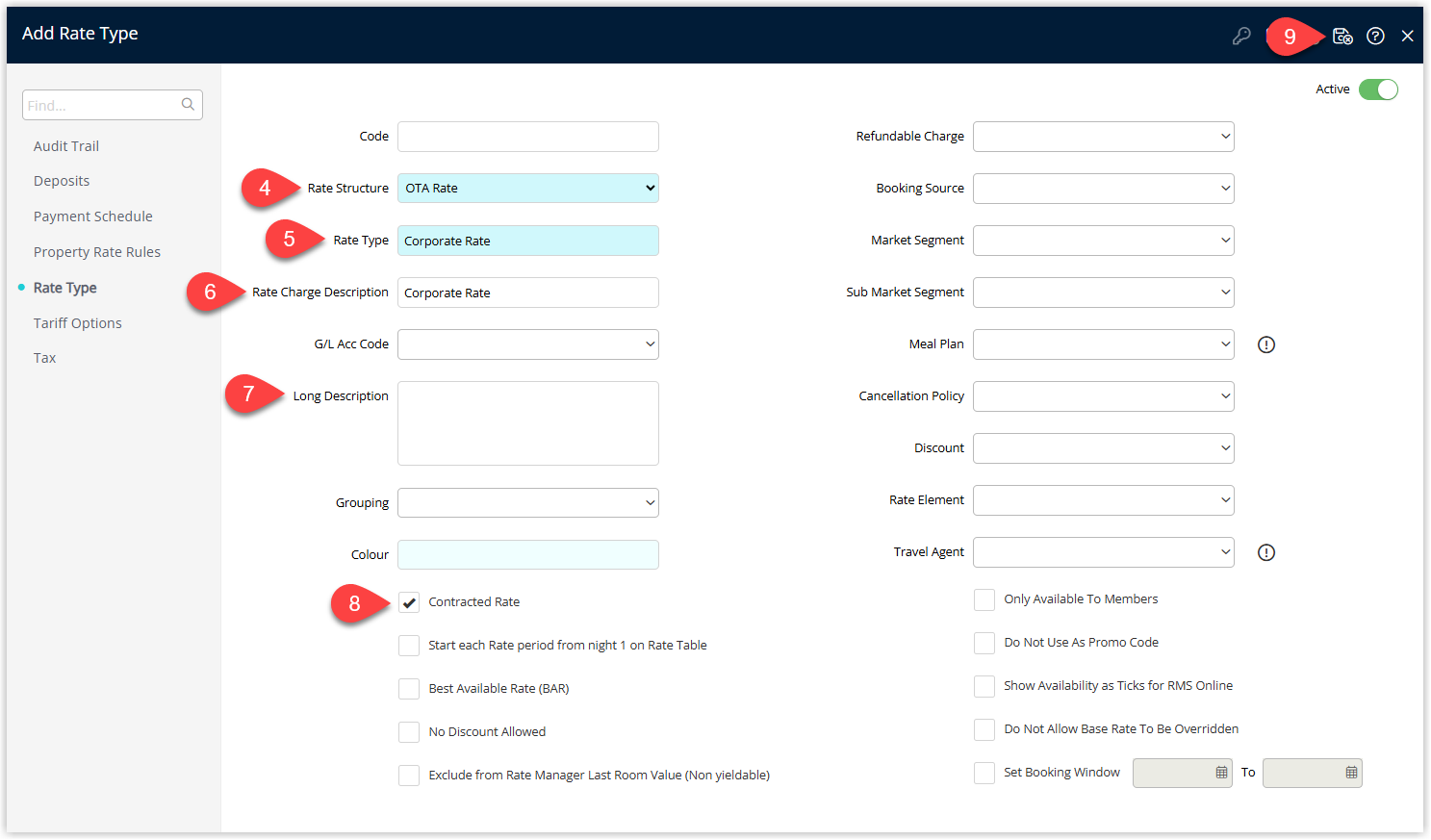Close the Add Rate Type dialog
Viewport: 1431px width, 840px height.
point(1407,37)
